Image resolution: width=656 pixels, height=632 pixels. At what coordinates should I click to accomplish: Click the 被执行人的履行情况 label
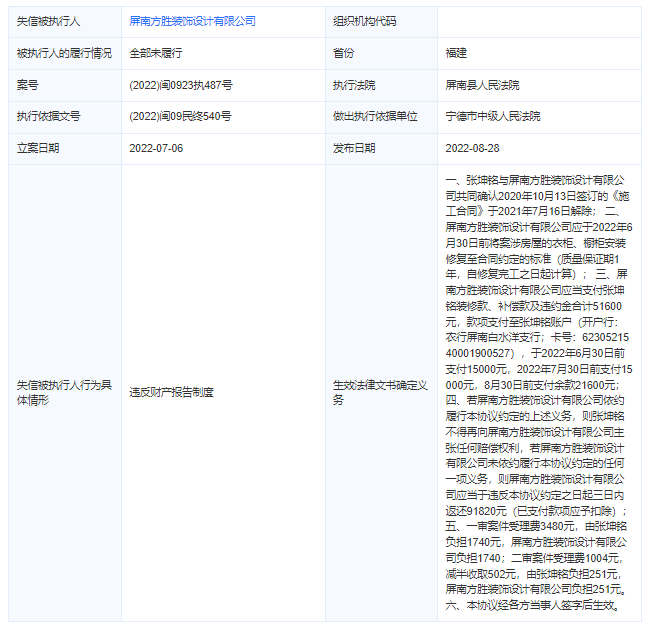point(64,52)
